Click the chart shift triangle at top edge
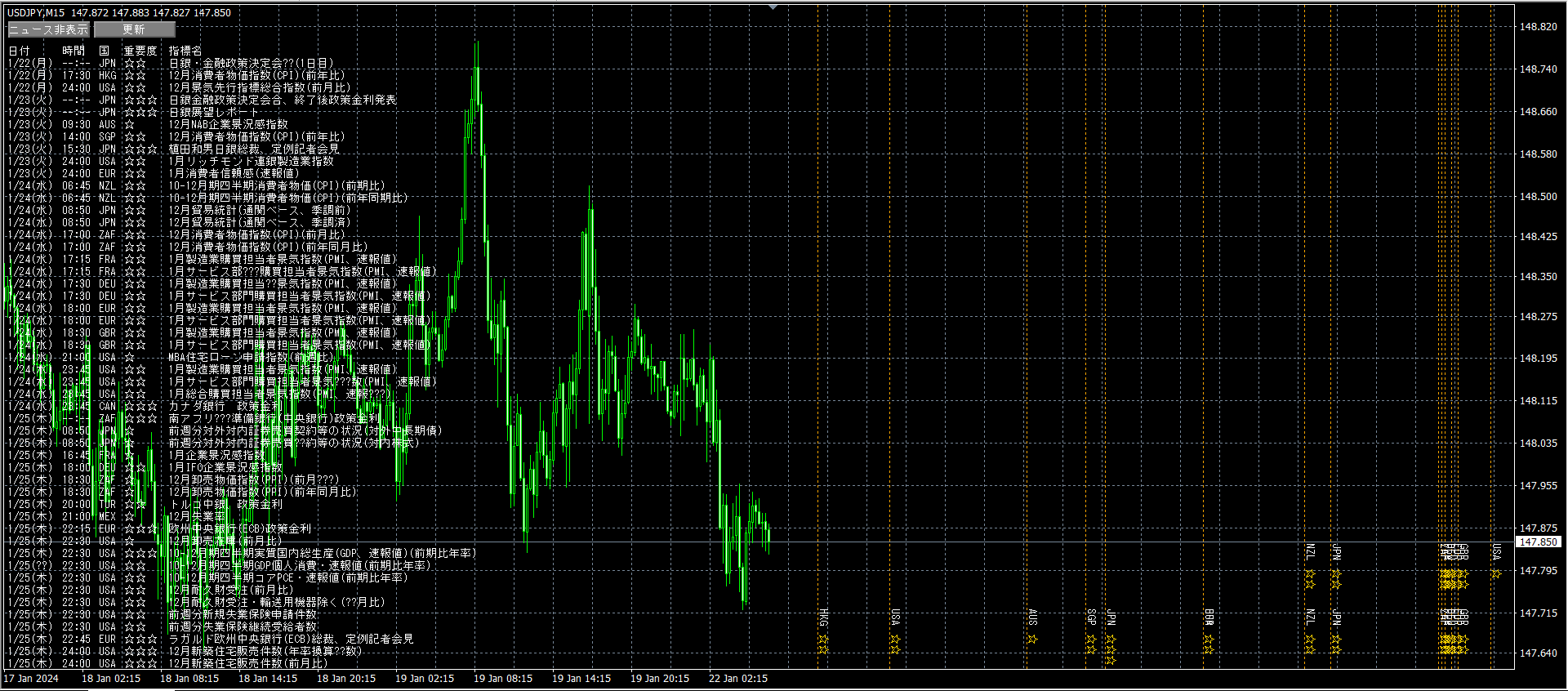Screen dimensions: 1568x691 (x=773, y=7)
